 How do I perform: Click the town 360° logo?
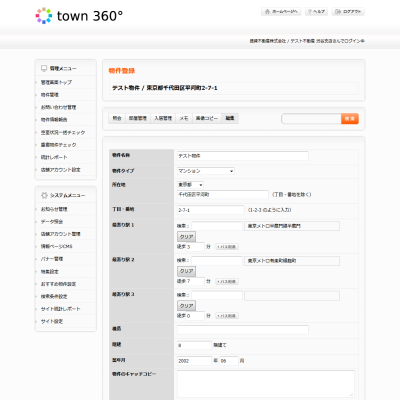[x=79, y=16]
